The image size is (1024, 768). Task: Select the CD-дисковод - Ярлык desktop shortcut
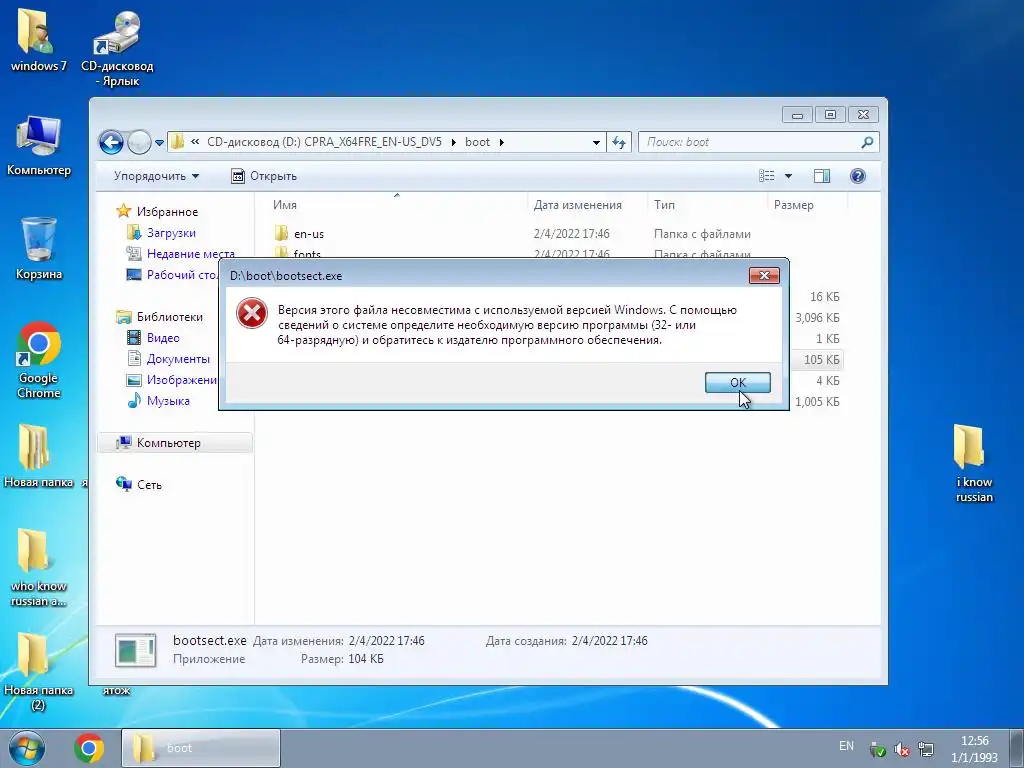[x=117, y=48]
